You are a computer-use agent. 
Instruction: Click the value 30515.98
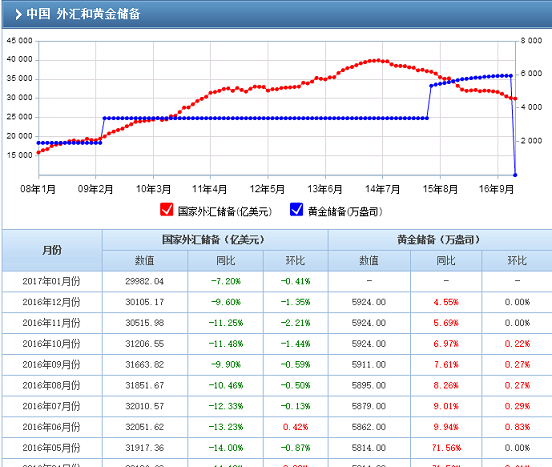click(145, 323)
